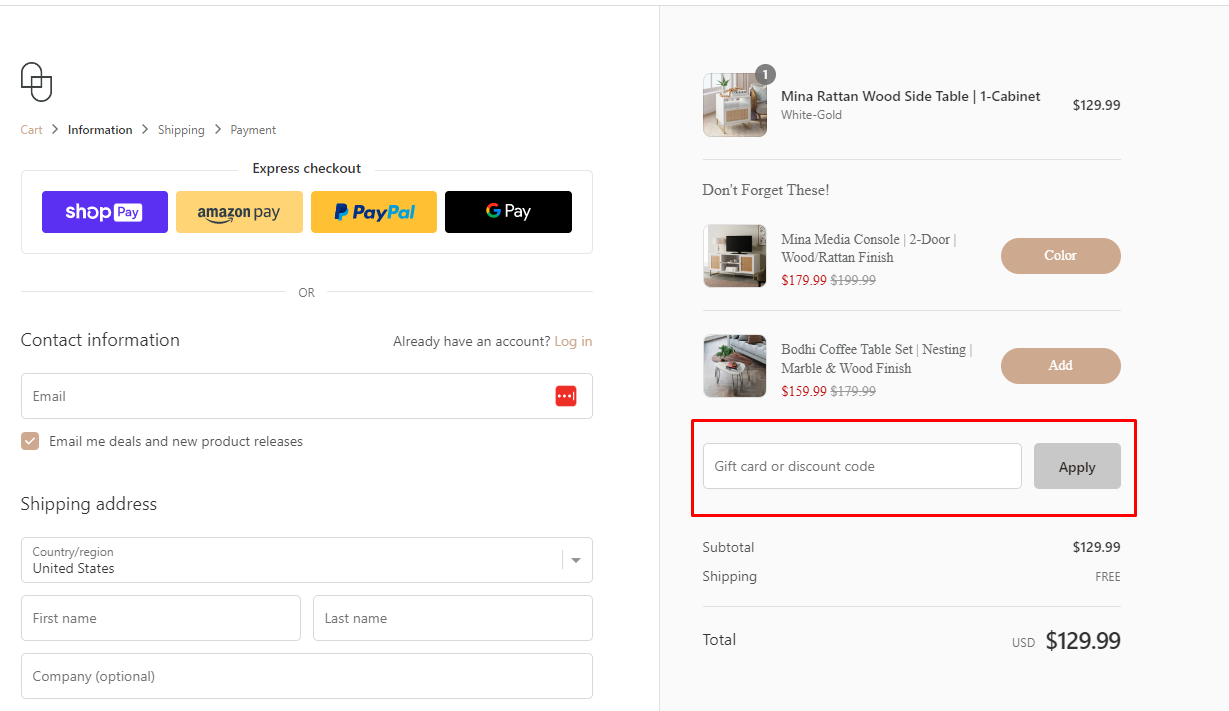Choose Google Pay express checkout
The width and height of the screenshot is (1229, 711).
[x=508, y=212]
